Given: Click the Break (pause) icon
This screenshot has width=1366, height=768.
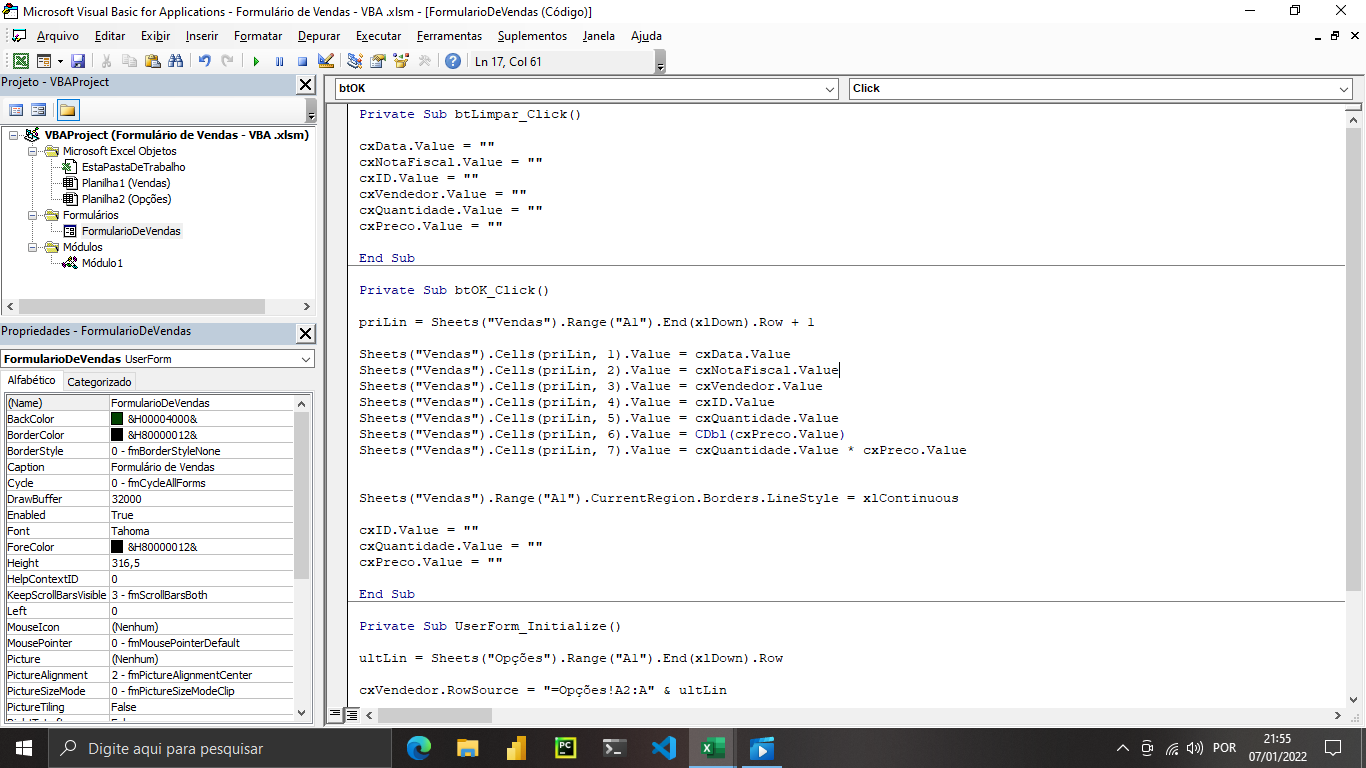Looking at the screenshot, I should click(281, 60).
